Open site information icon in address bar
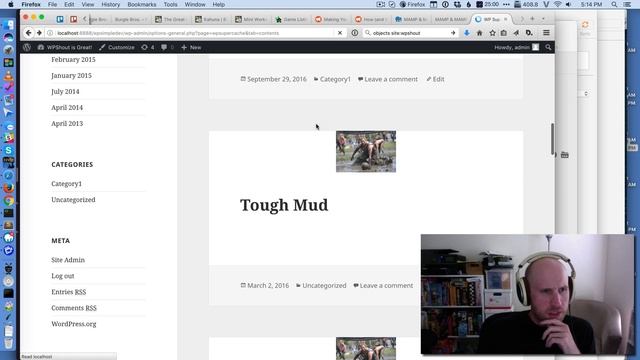 pos(50,33)
